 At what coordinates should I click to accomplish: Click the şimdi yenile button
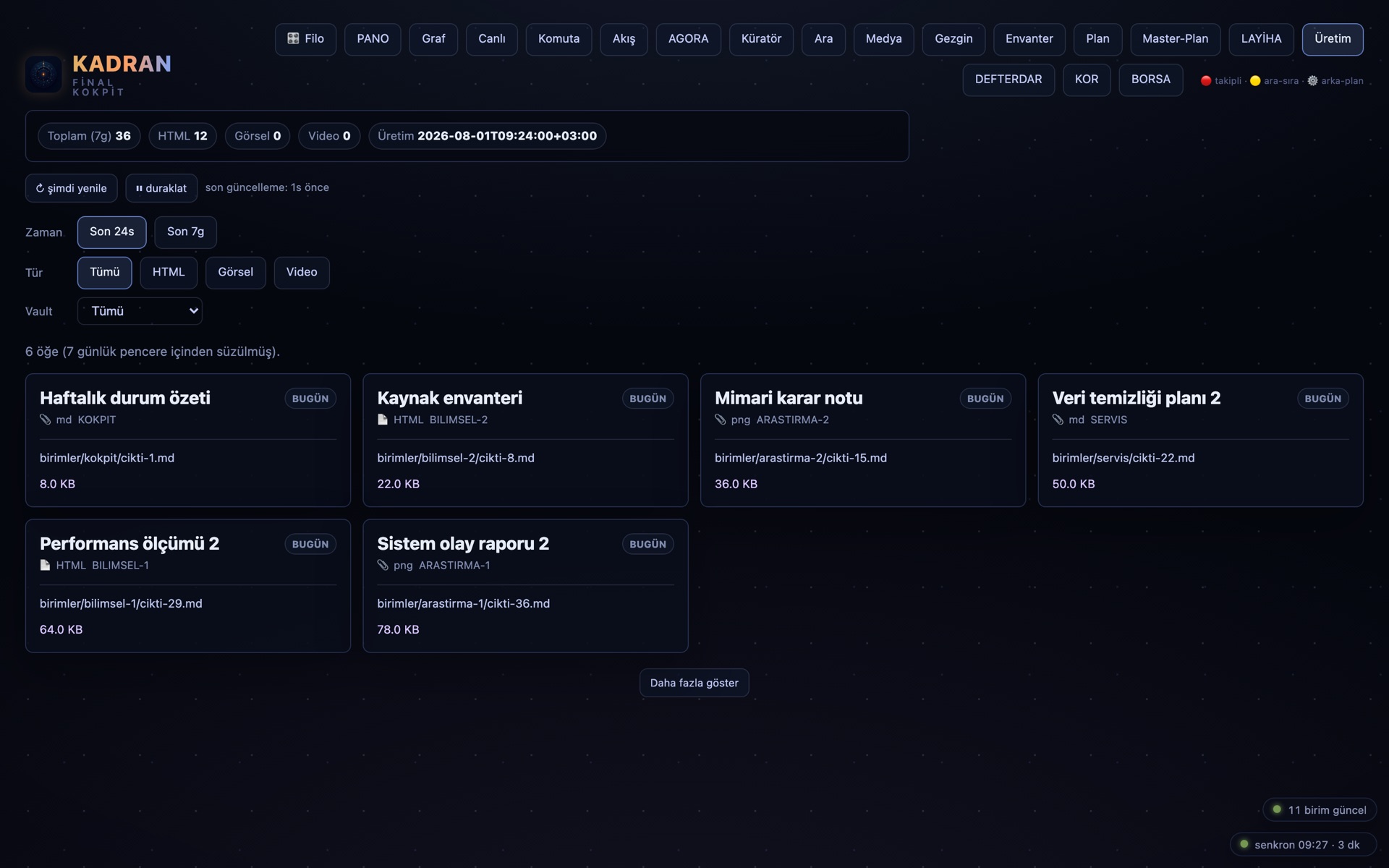[x=72, y=188]
